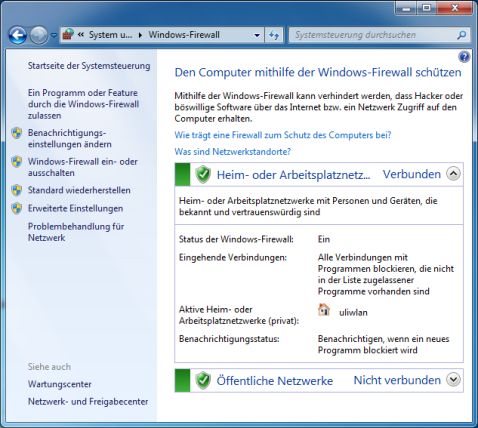This screenshot has height=428, width=478.
Task: Minimize the Windows-Firewall window
Action: (x=406, y=8)
